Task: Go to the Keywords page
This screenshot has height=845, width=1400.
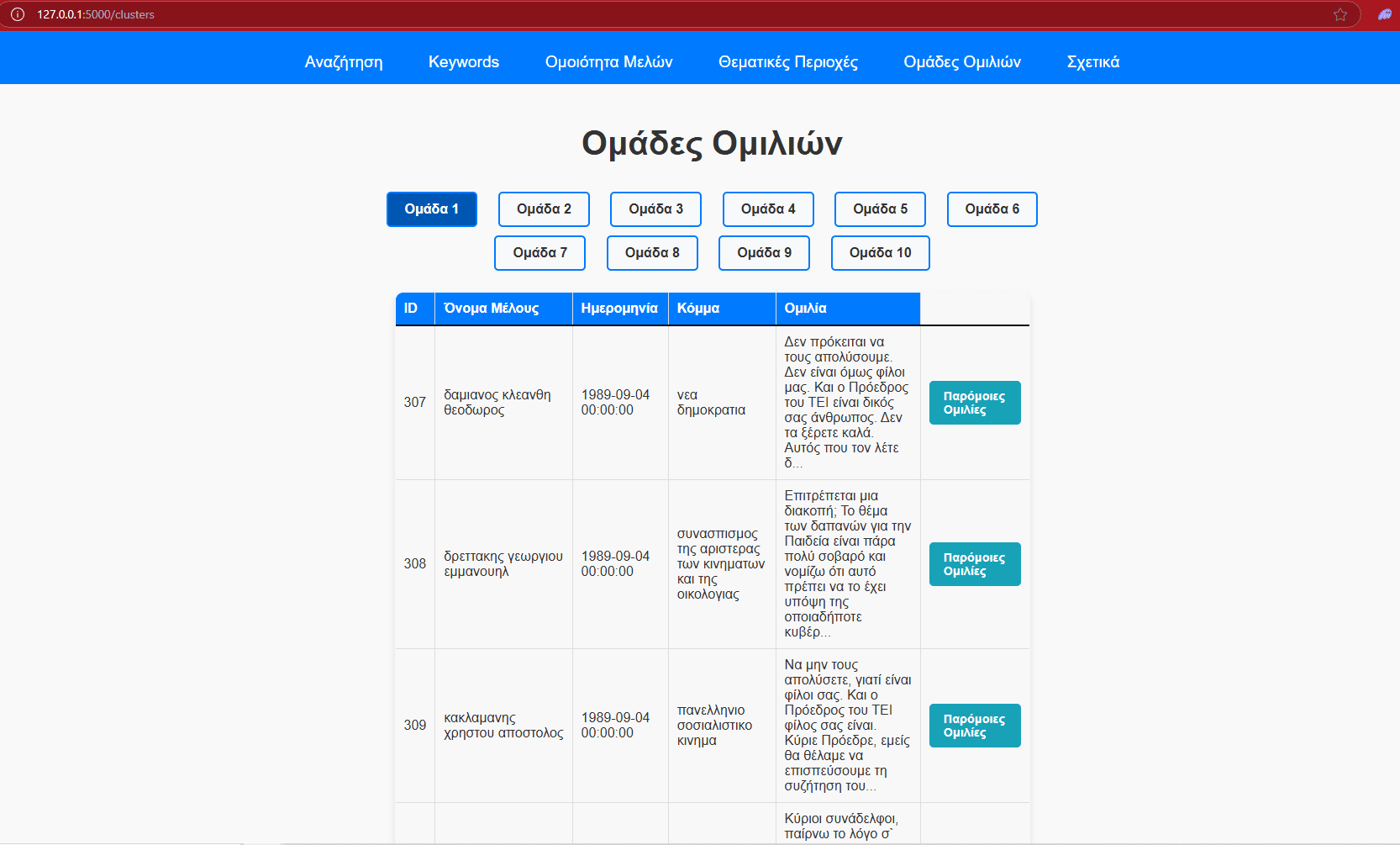Action: [x=464, y=62]
